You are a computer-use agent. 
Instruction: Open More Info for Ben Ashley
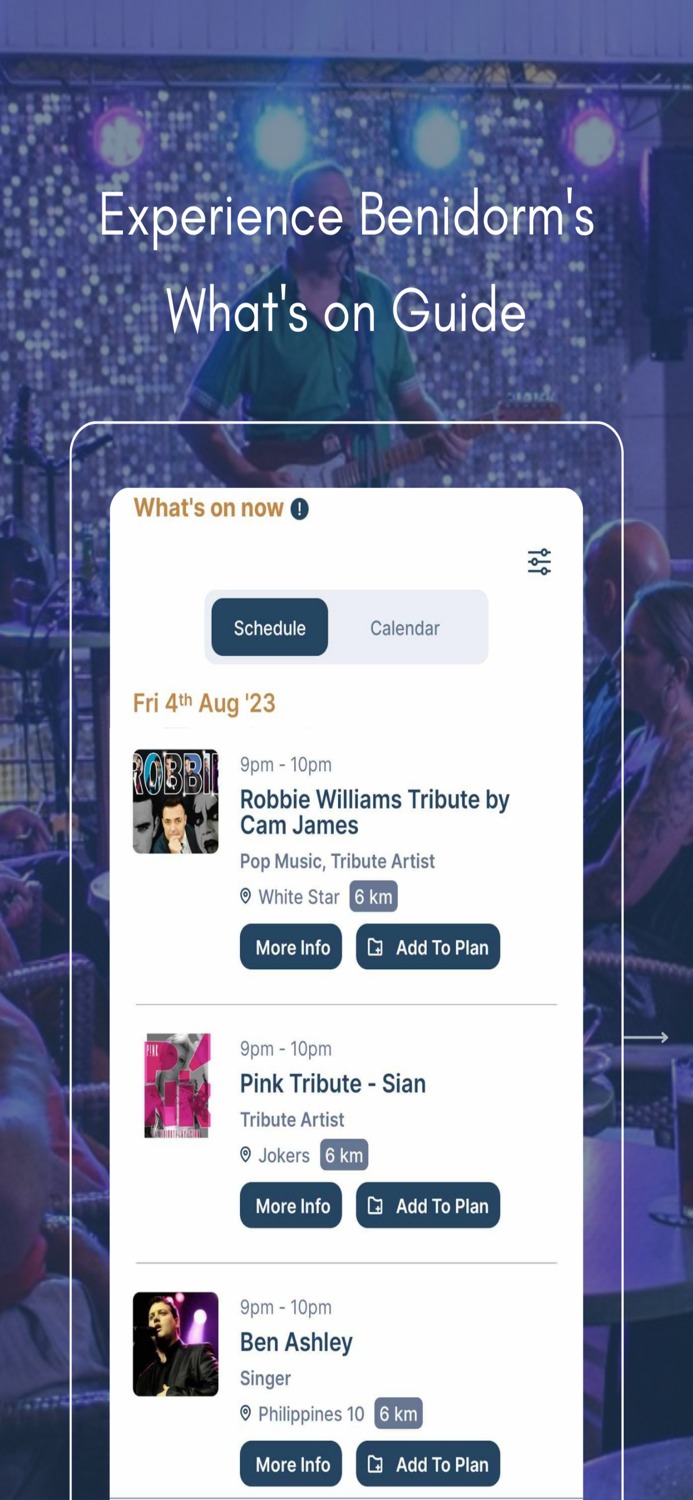click(x=291, y=1464)
